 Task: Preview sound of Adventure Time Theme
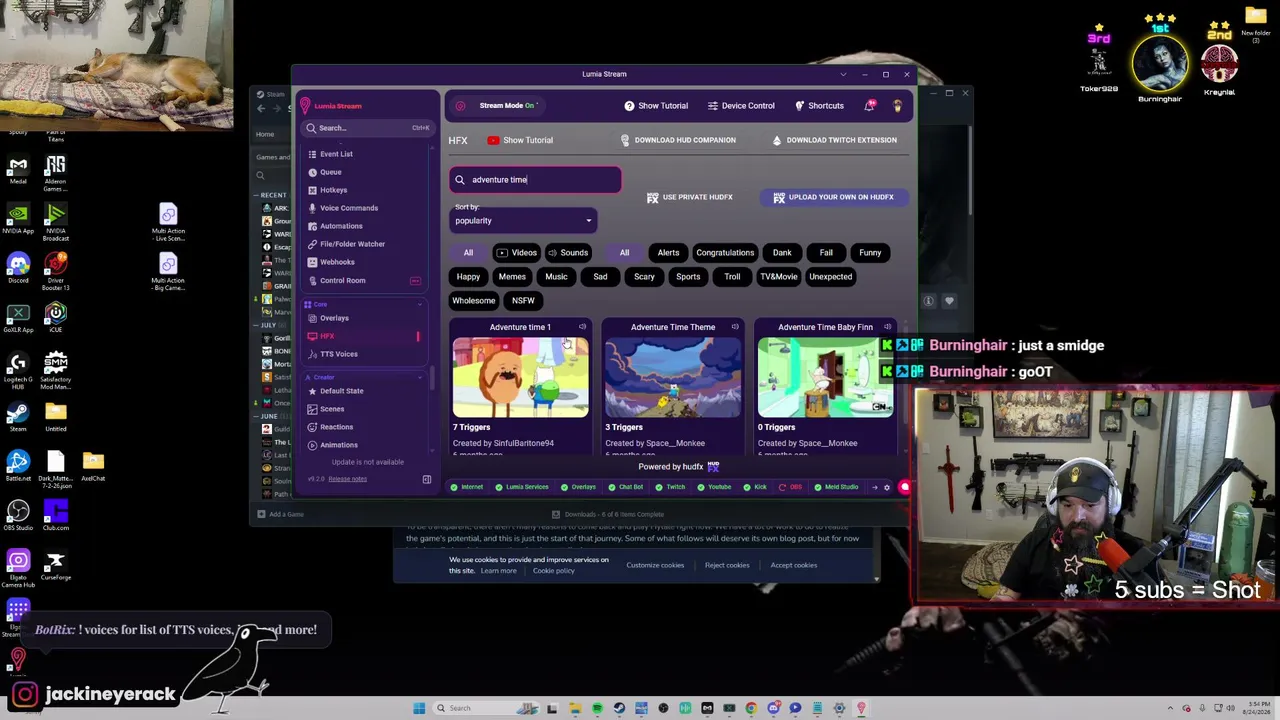[x=735, y=327]
